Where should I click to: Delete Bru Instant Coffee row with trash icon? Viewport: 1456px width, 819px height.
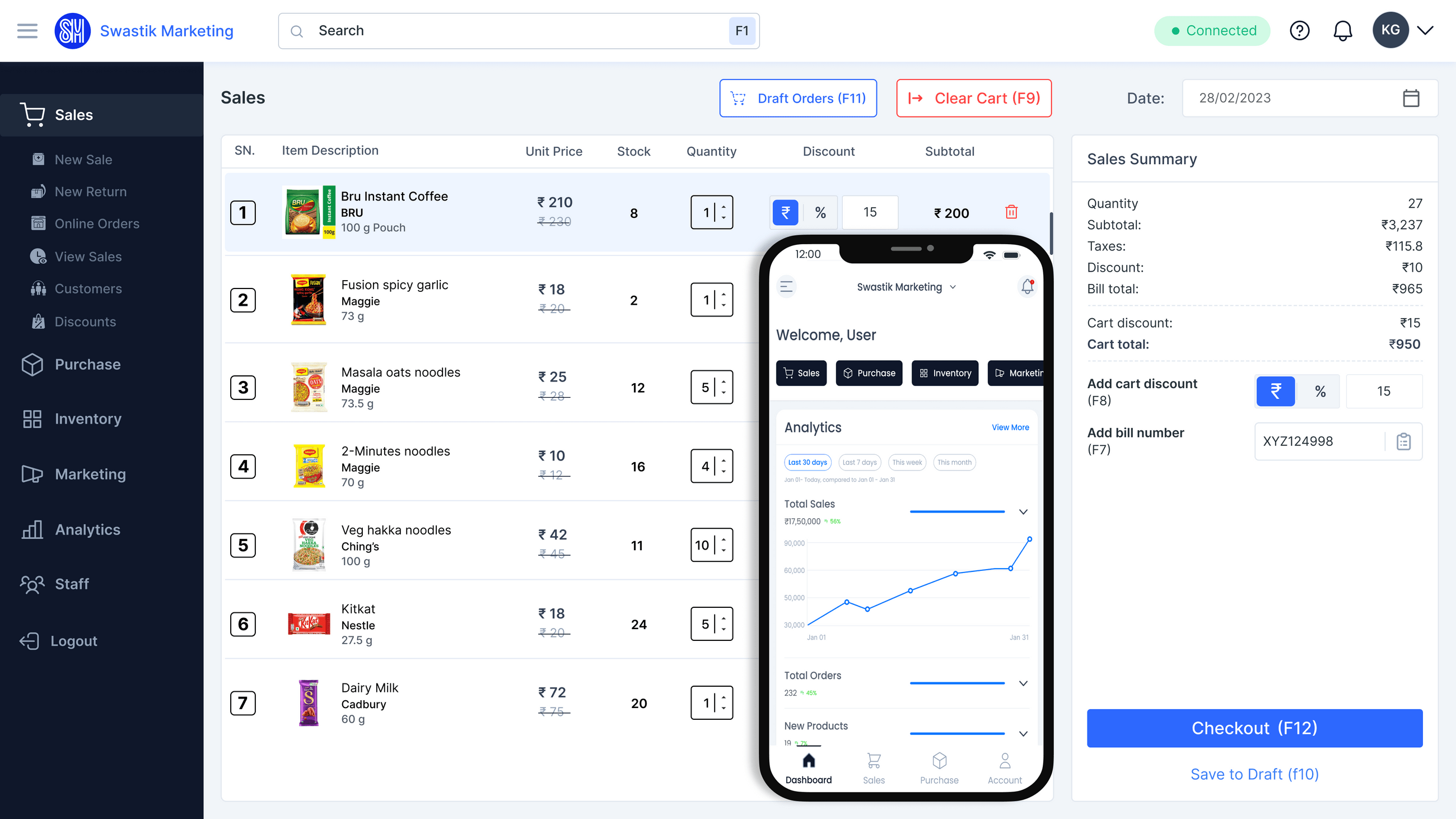click(x=1011, y=212)
